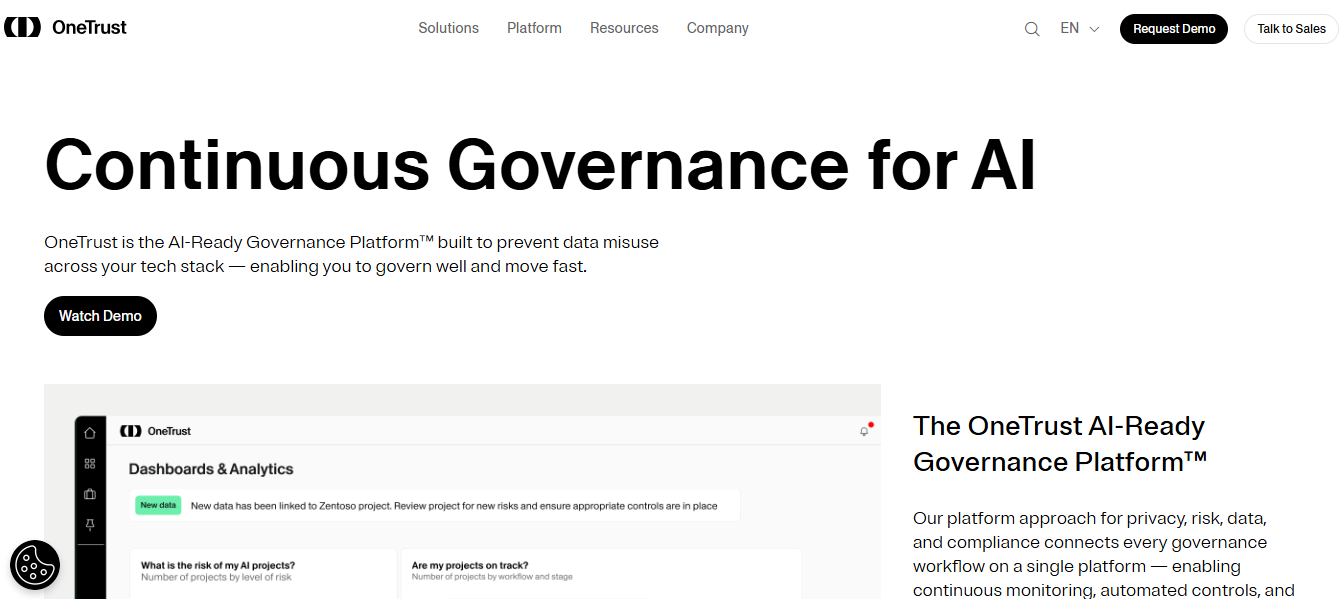Expand the EN language dropdown
Viewport: 1341px width, 599px height.
coord(1080,29)
